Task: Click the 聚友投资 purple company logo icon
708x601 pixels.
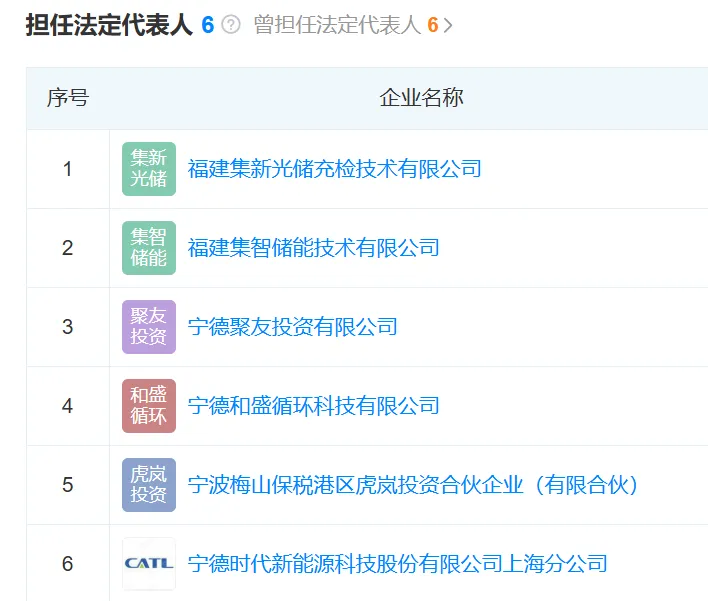Action: coord(149,327)
